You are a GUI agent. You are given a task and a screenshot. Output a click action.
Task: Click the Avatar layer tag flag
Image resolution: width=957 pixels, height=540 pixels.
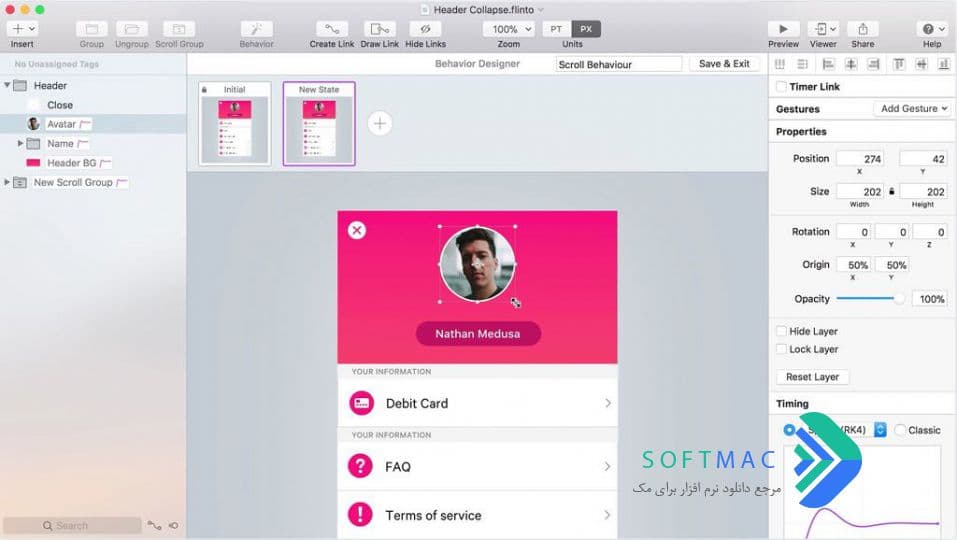(x=85, y=124)
